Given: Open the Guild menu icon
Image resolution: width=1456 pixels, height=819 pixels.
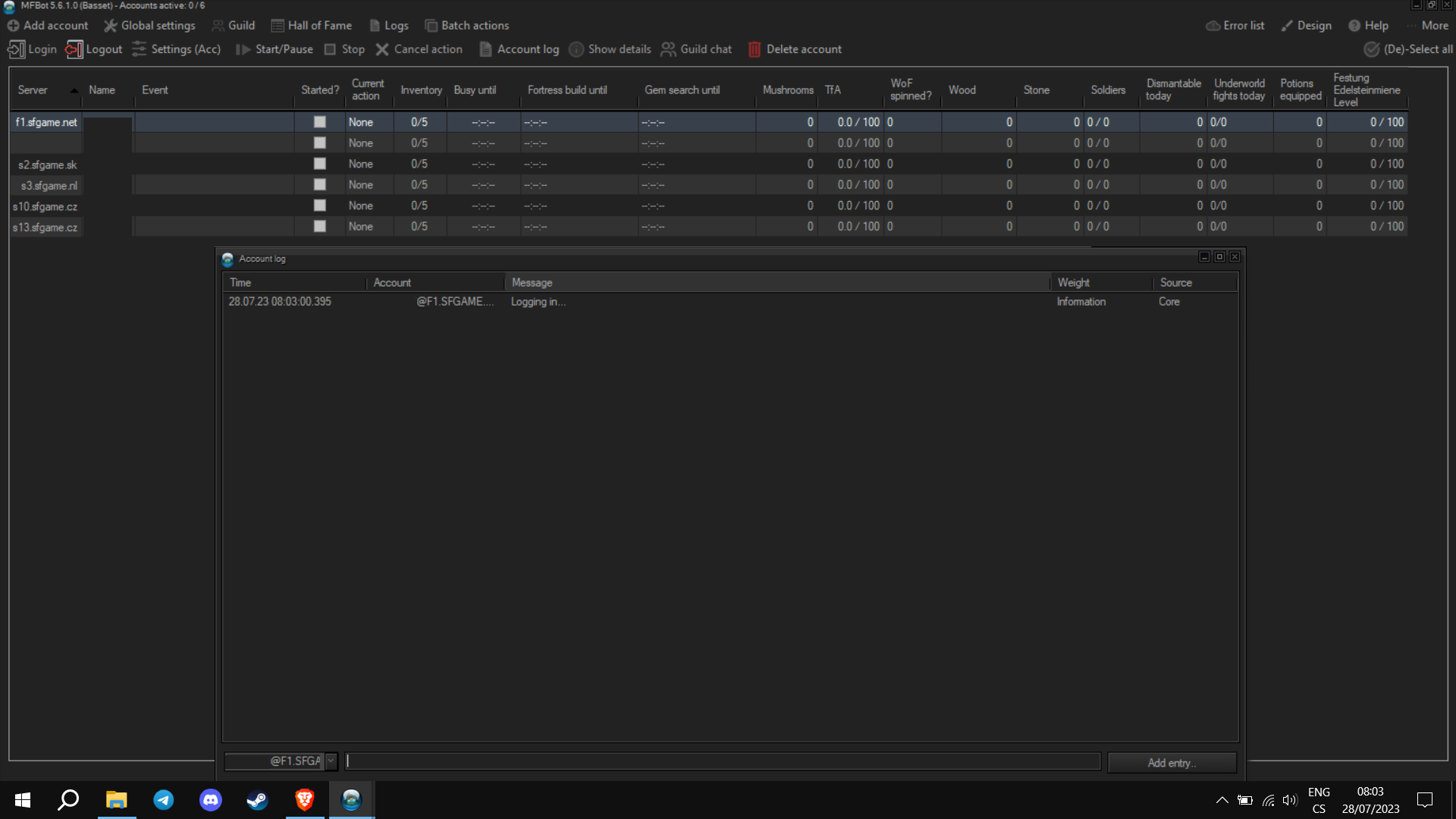Looking at the screenshot, I should click(x=218, y=26).
